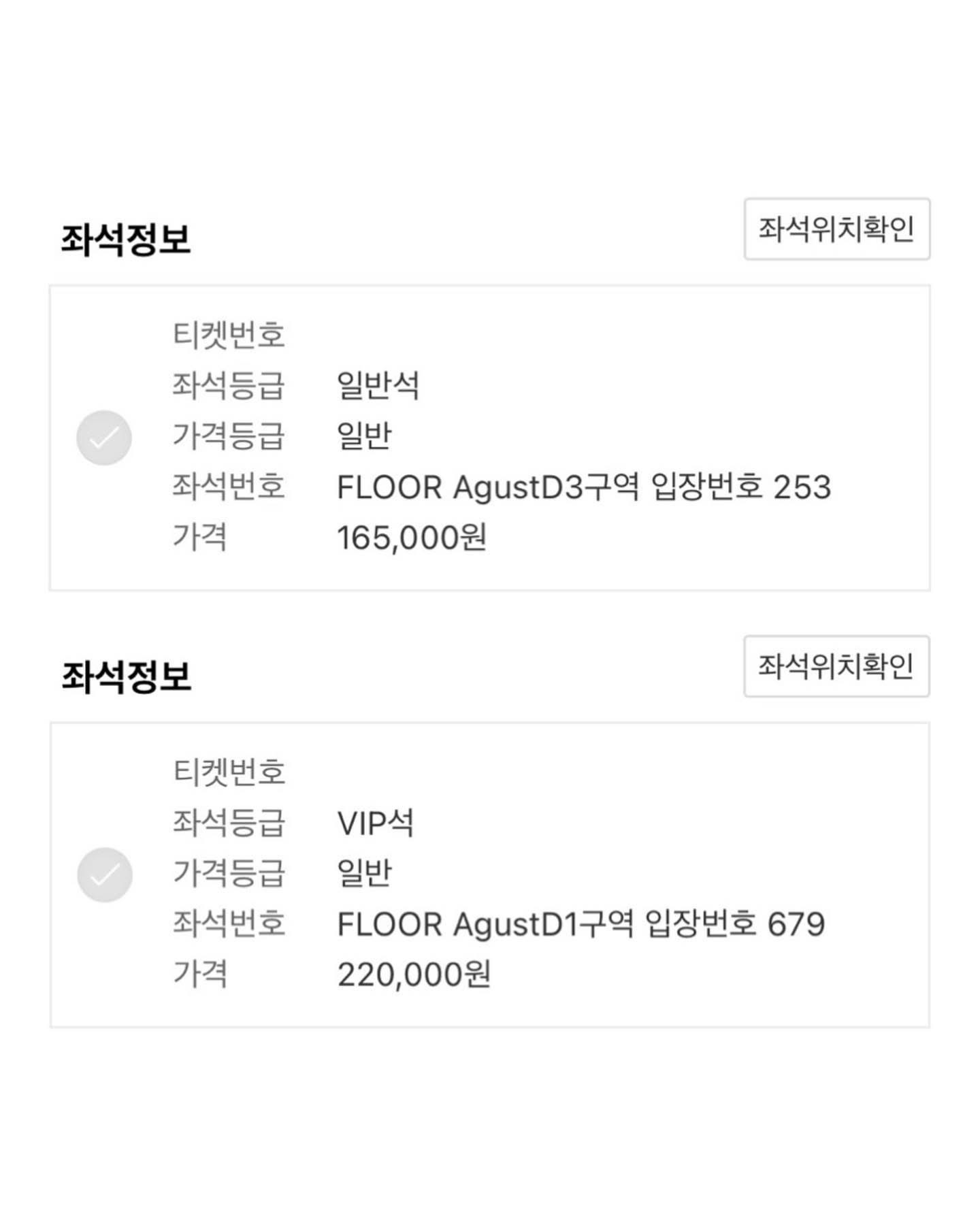Select the 일반석 seat grade text

click(x=378, y=385)
